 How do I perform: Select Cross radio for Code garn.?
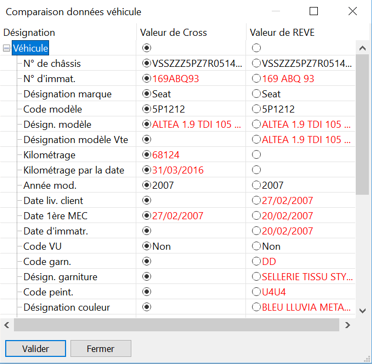coord(146,262)
